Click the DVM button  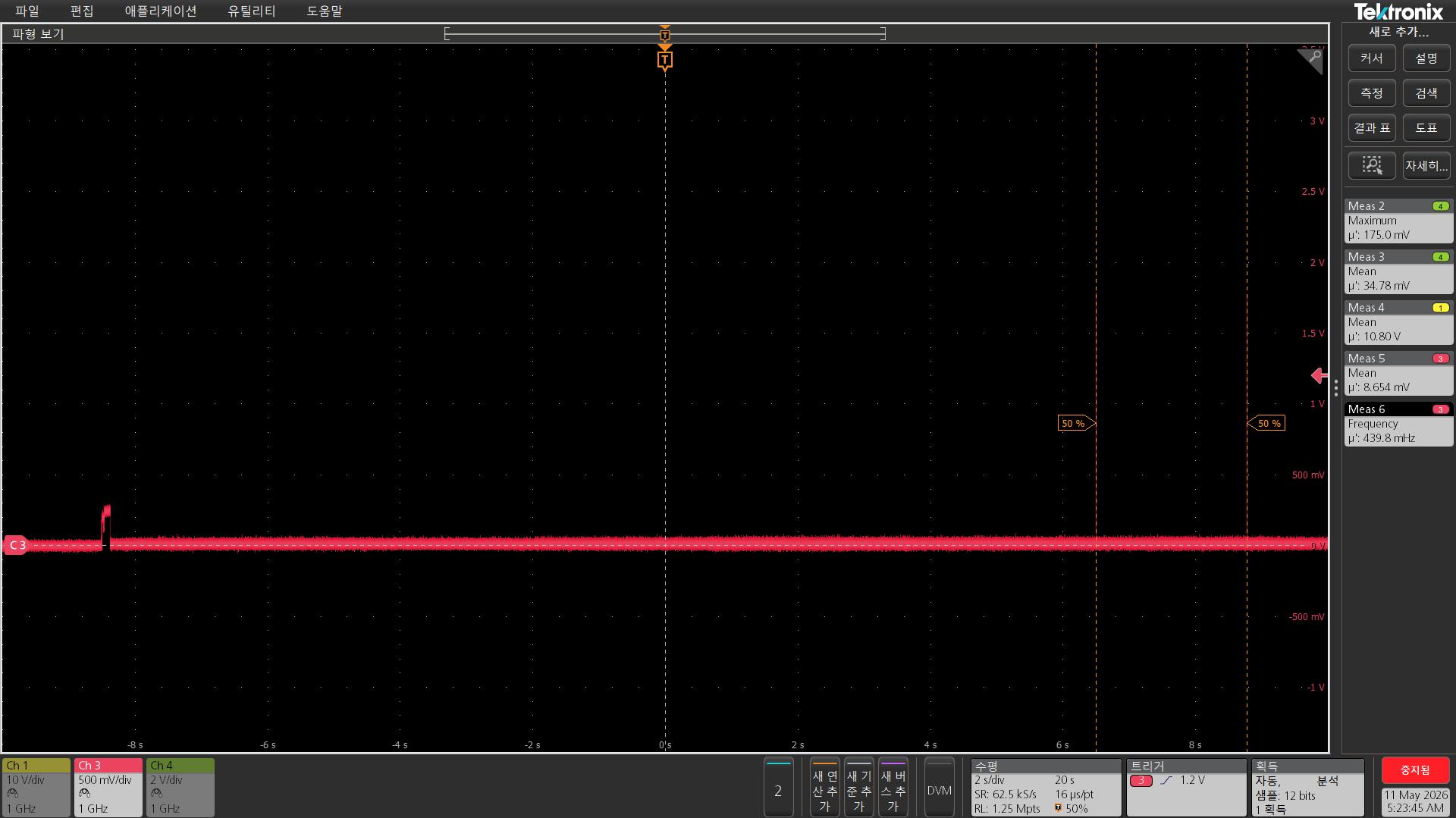pyautogui.click(x=939, y=787)
